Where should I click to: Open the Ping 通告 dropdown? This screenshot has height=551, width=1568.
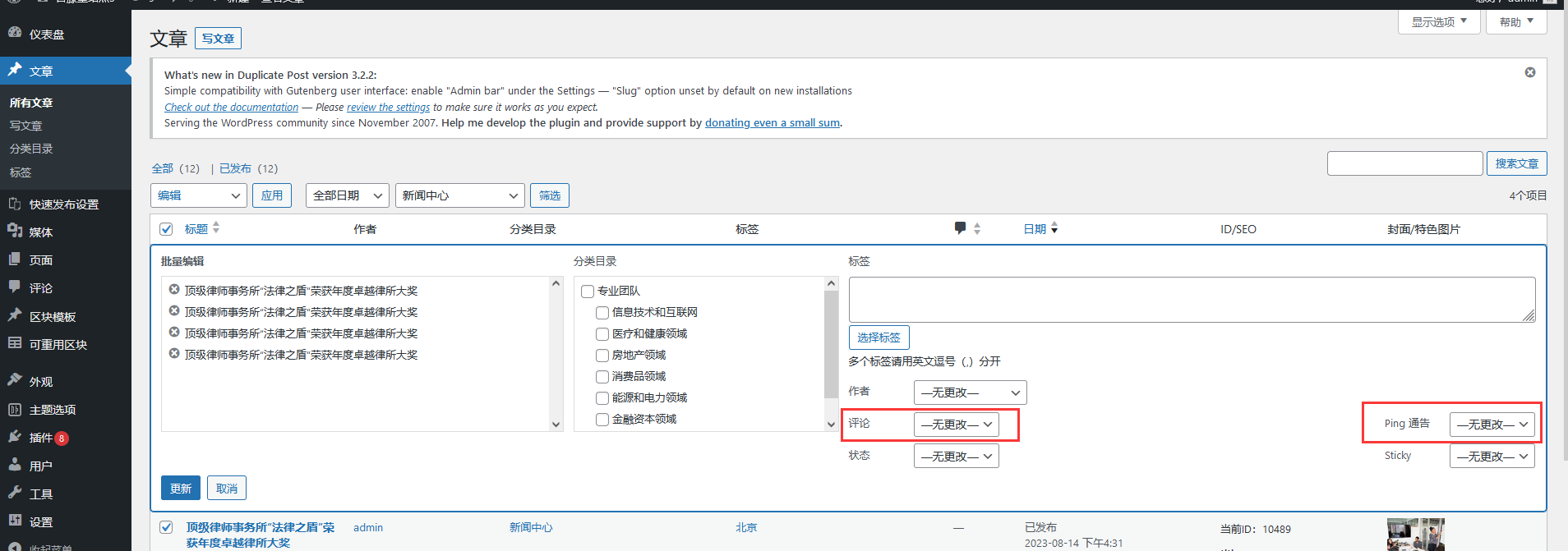(x=1492, y=425)
